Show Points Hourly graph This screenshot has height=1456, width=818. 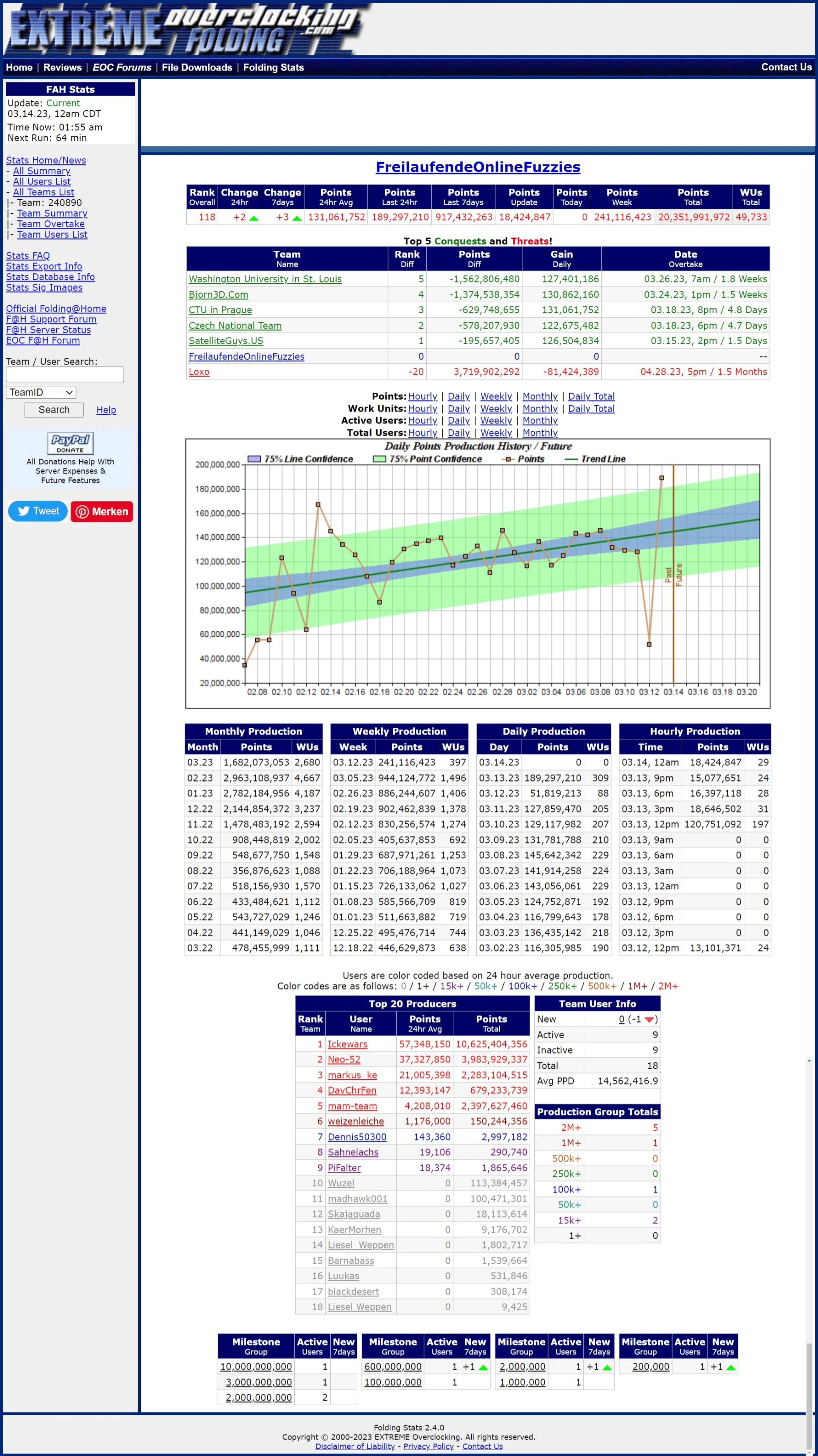point(423,397)
